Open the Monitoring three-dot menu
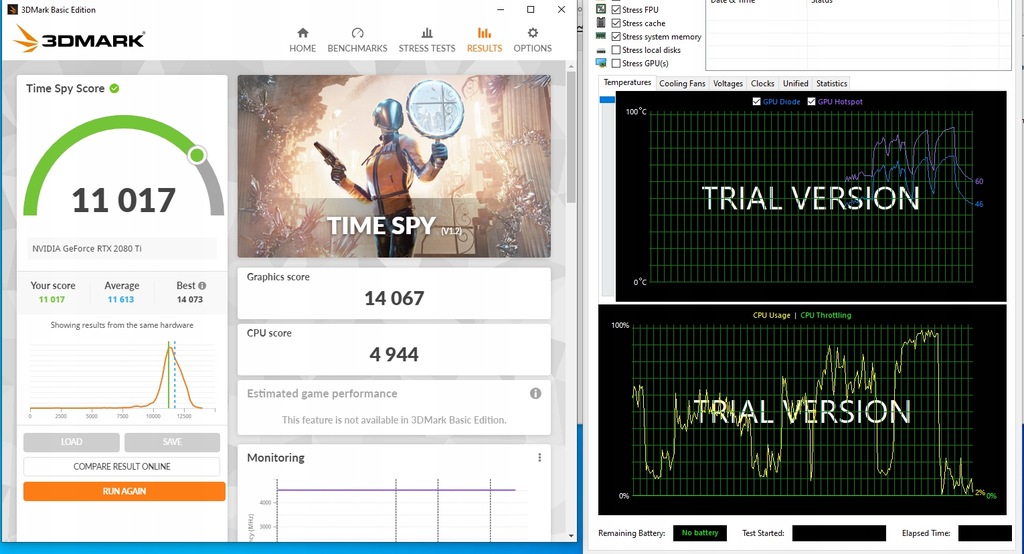The width and height of the screenshot is (1024, 554). point(539,458)
